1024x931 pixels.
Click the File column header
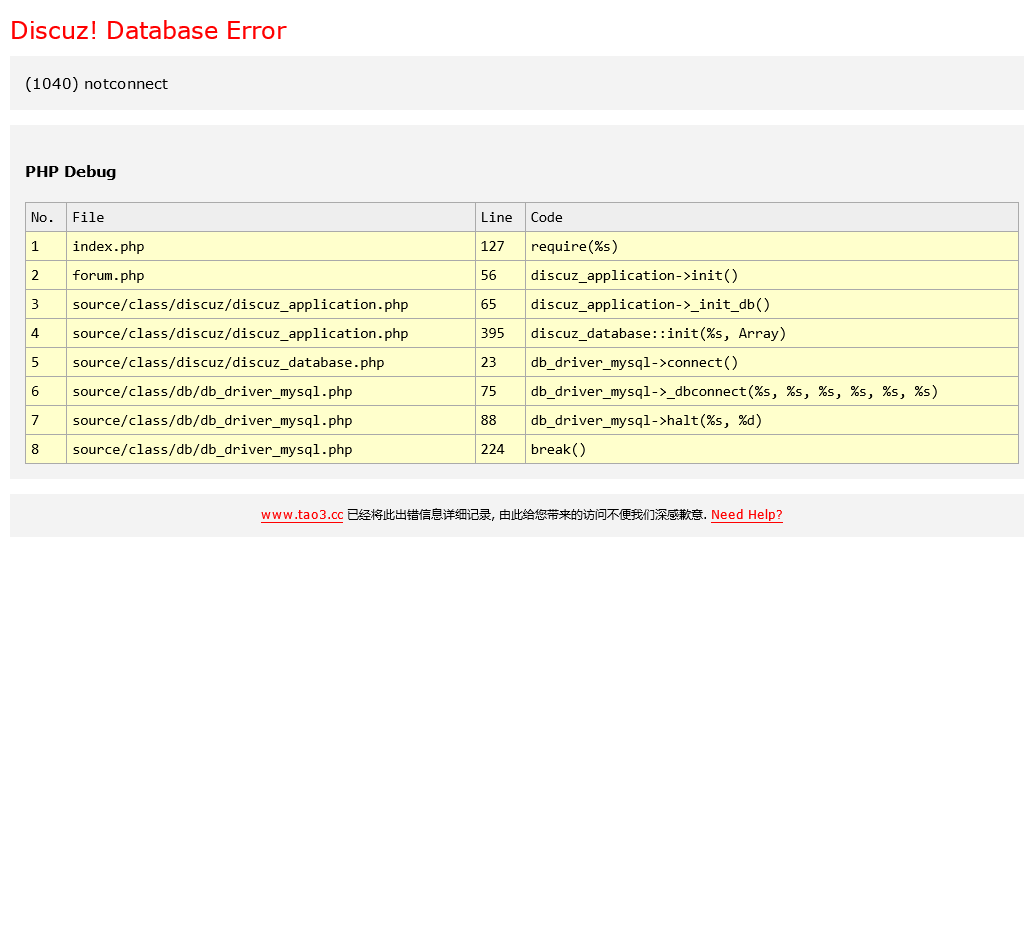coord(88,217)
